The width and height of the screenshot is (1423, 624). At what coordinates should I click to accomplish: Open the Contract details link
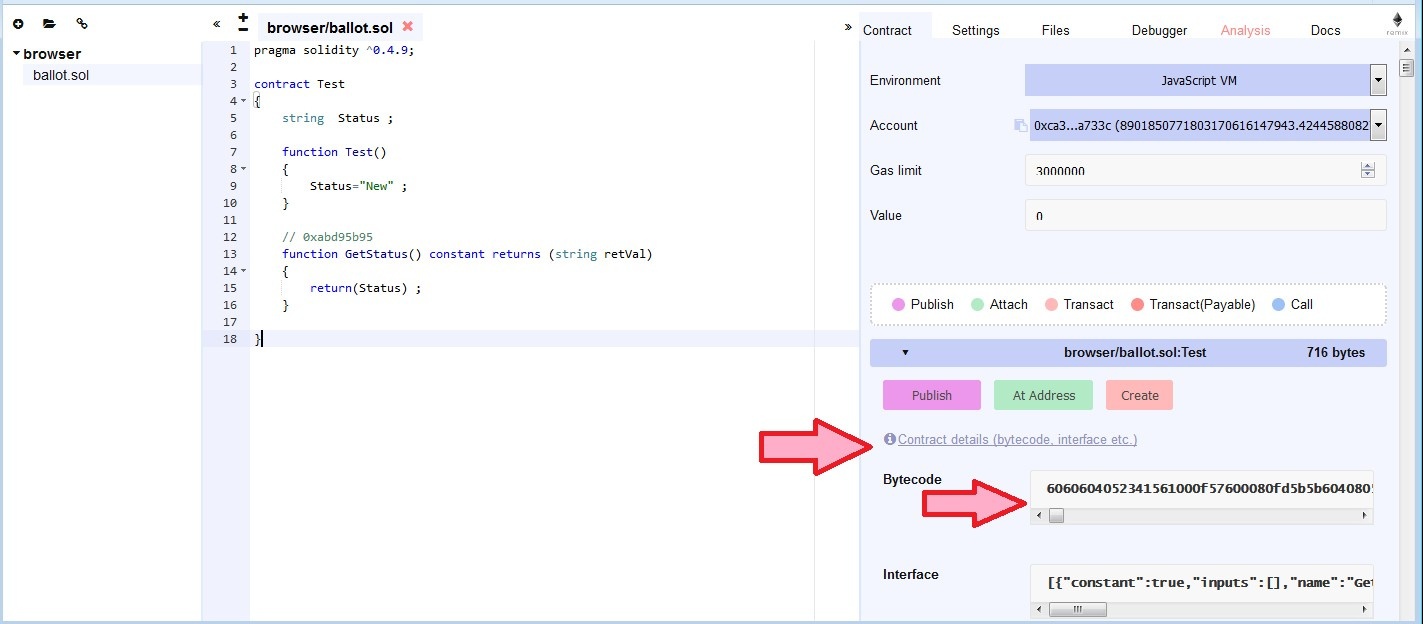1017,440
